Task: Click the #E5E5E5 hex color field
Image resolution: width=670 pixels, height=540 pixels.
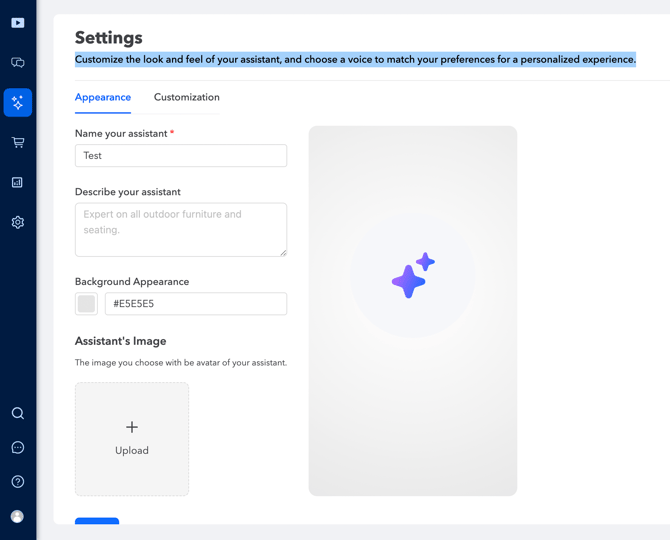Action: tap(196, 304)
